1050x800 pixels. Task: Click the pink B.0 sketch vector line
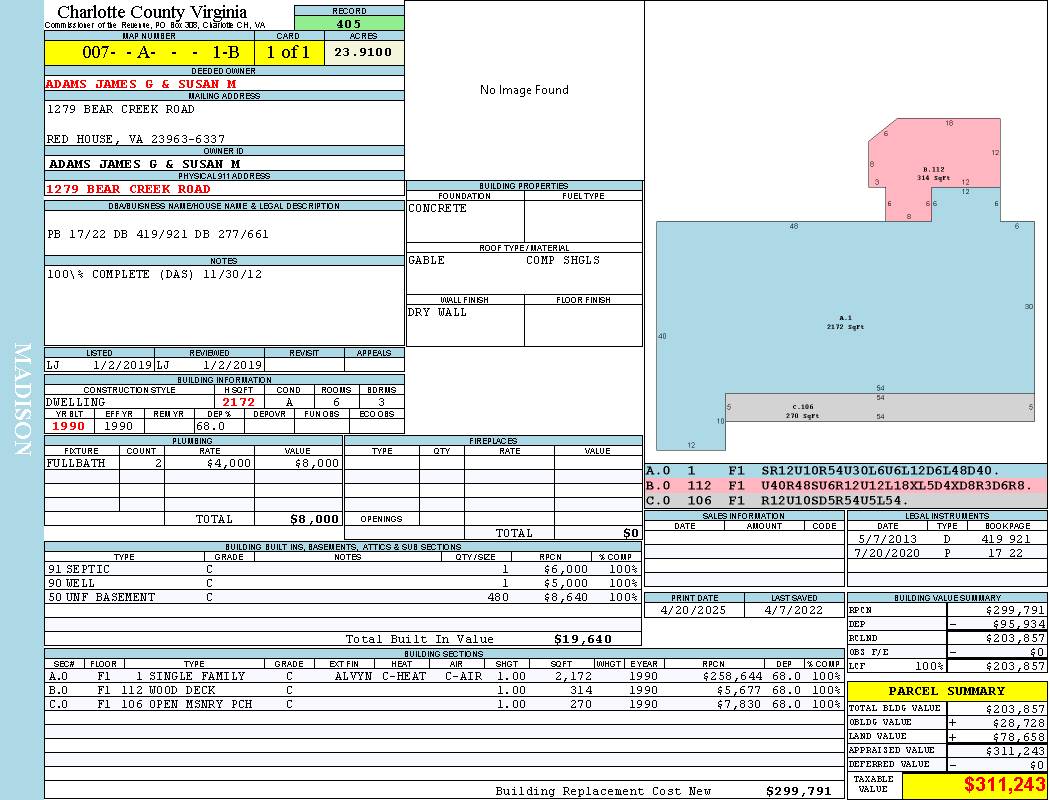coord(846,485)
